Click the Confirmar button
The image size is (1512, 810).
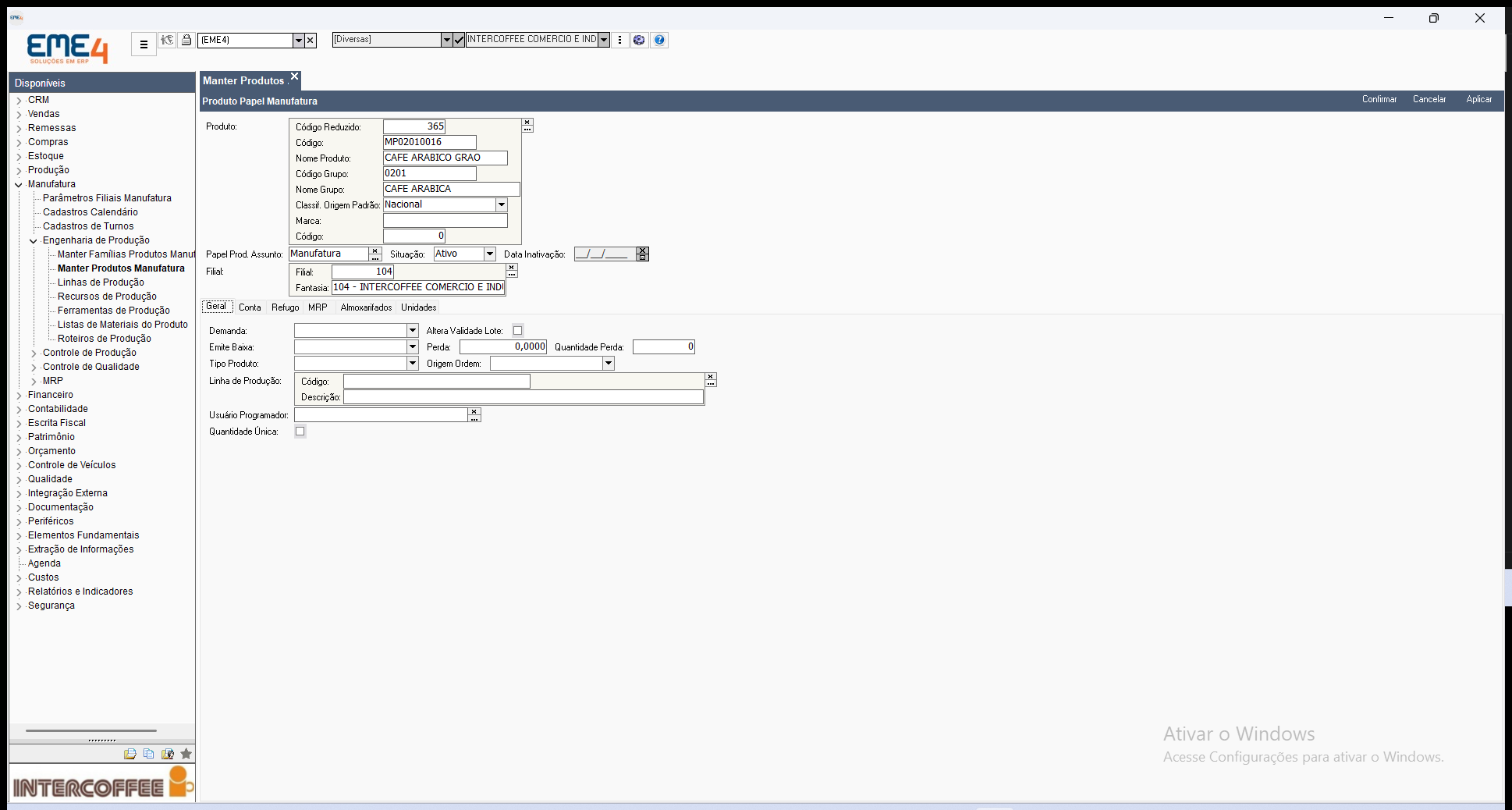(1379, 99)
